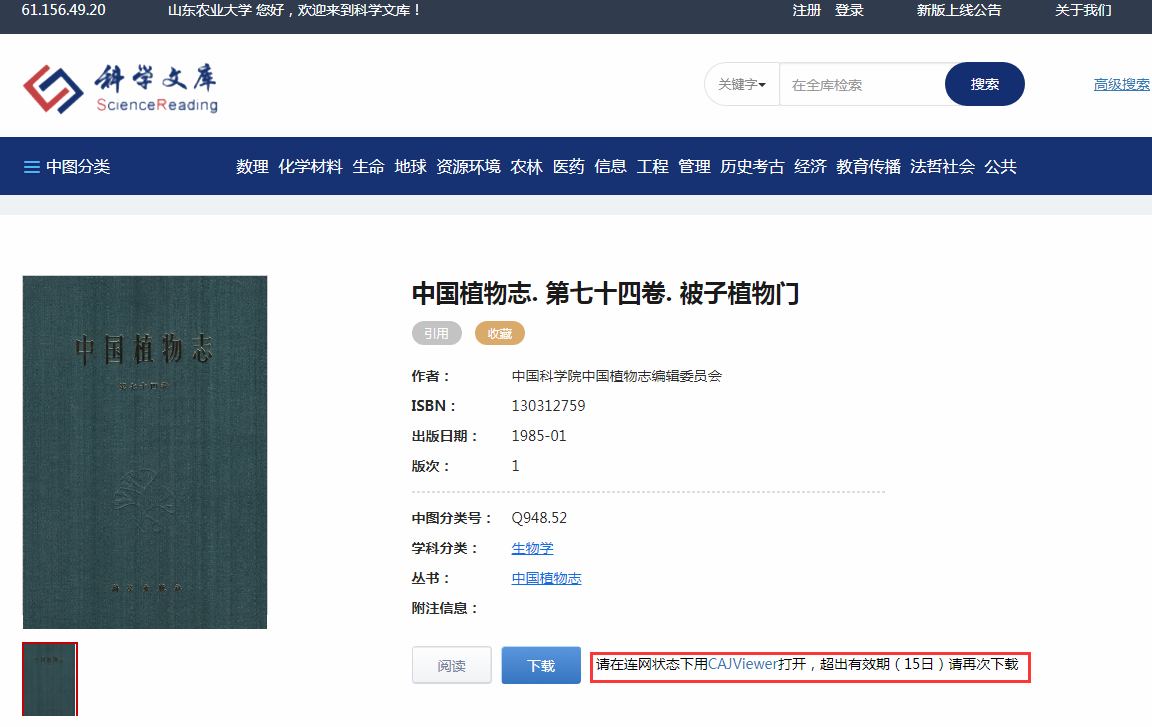Click the 登录 login link

pyautogui.click(x=849, y=10)
